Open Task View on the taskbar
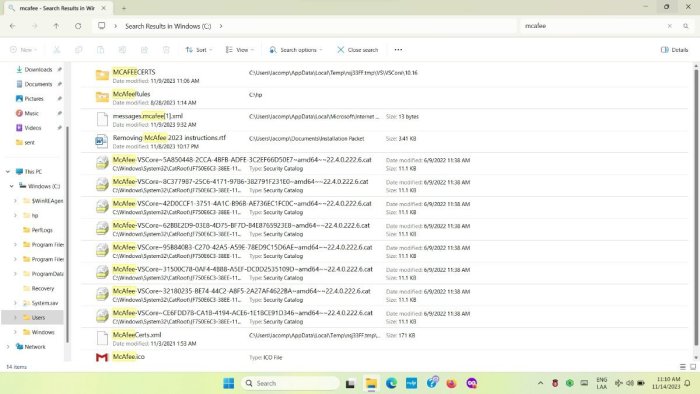 point(350,383)
